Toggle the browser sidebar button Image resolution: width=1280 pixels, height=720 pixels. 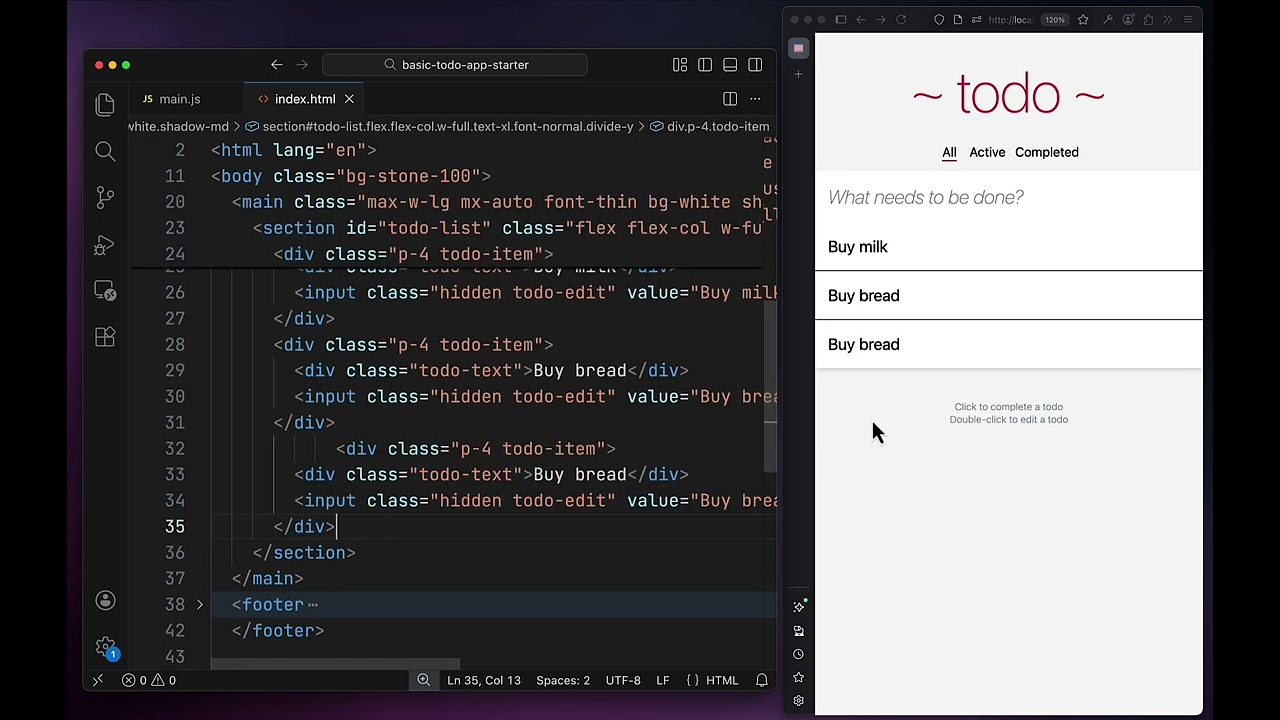pos(841,20)
